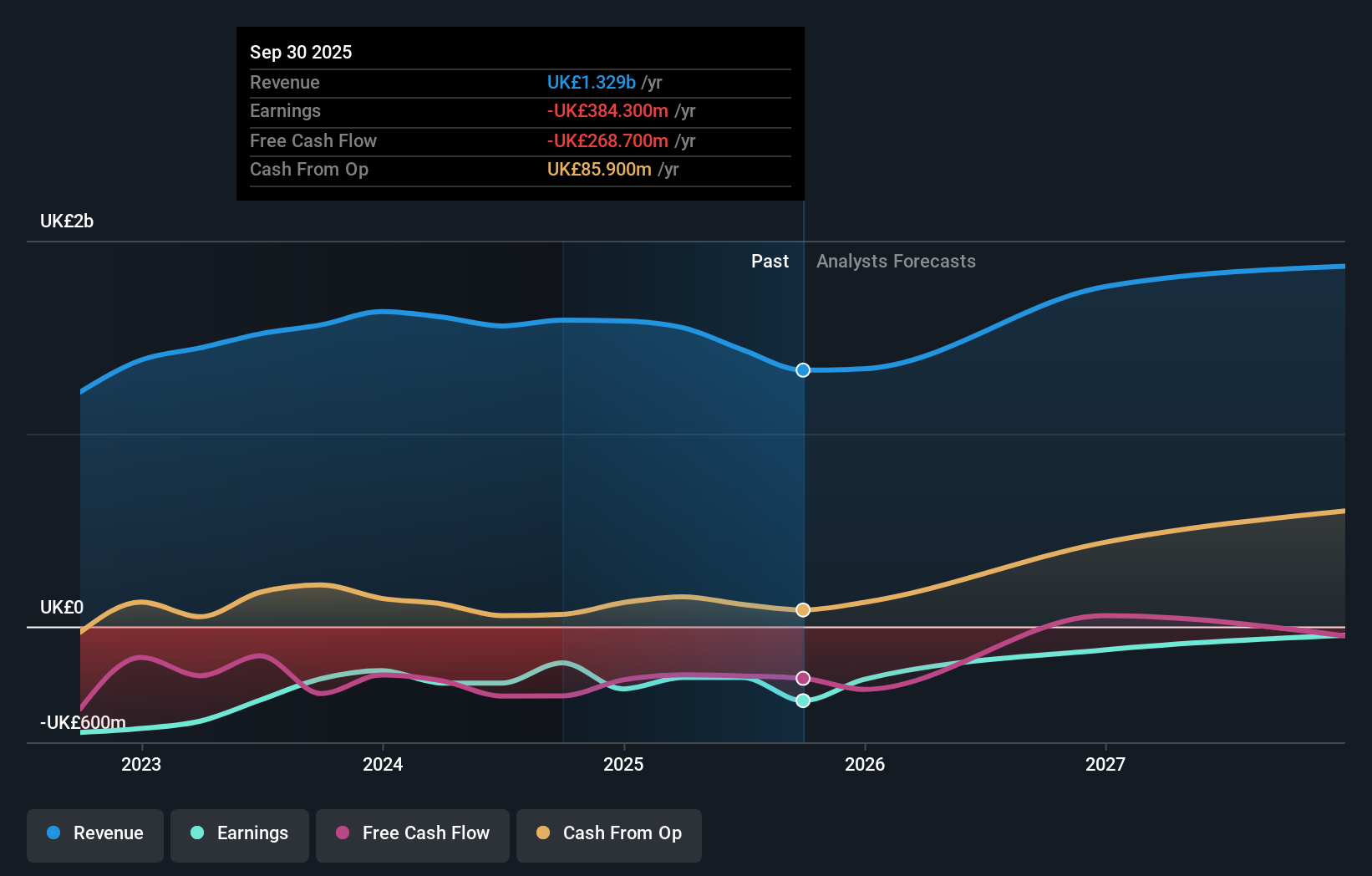Switch to the Past section of the chart

point(770,261)
